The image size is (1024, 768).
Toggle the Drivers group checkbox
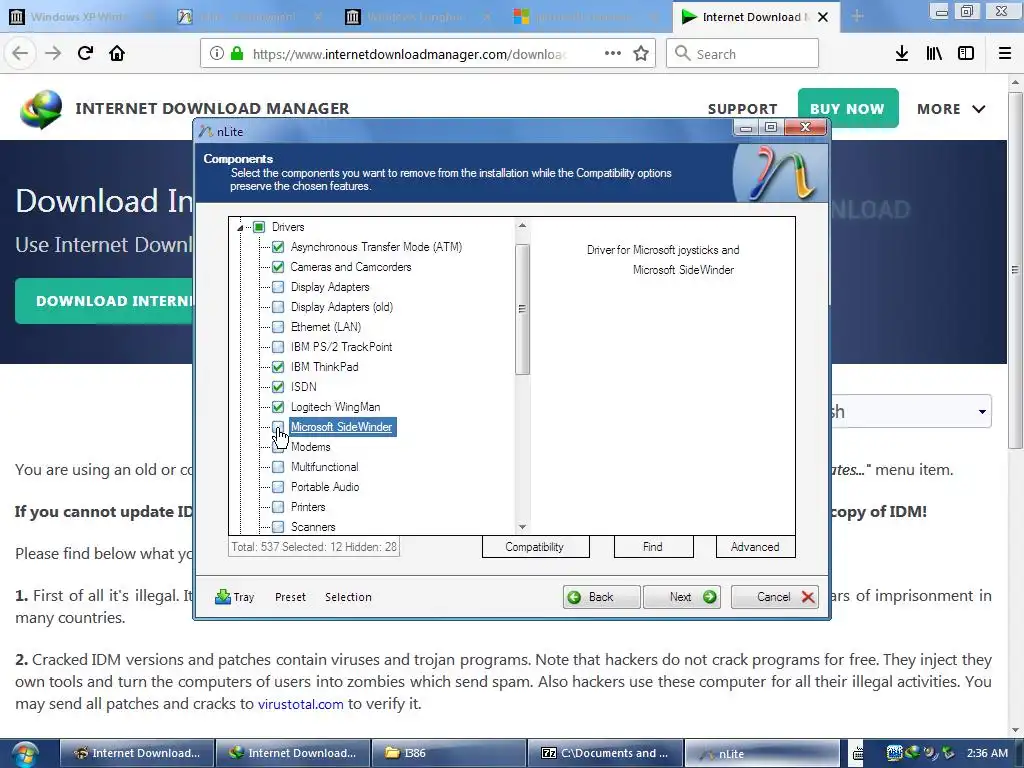259,227
